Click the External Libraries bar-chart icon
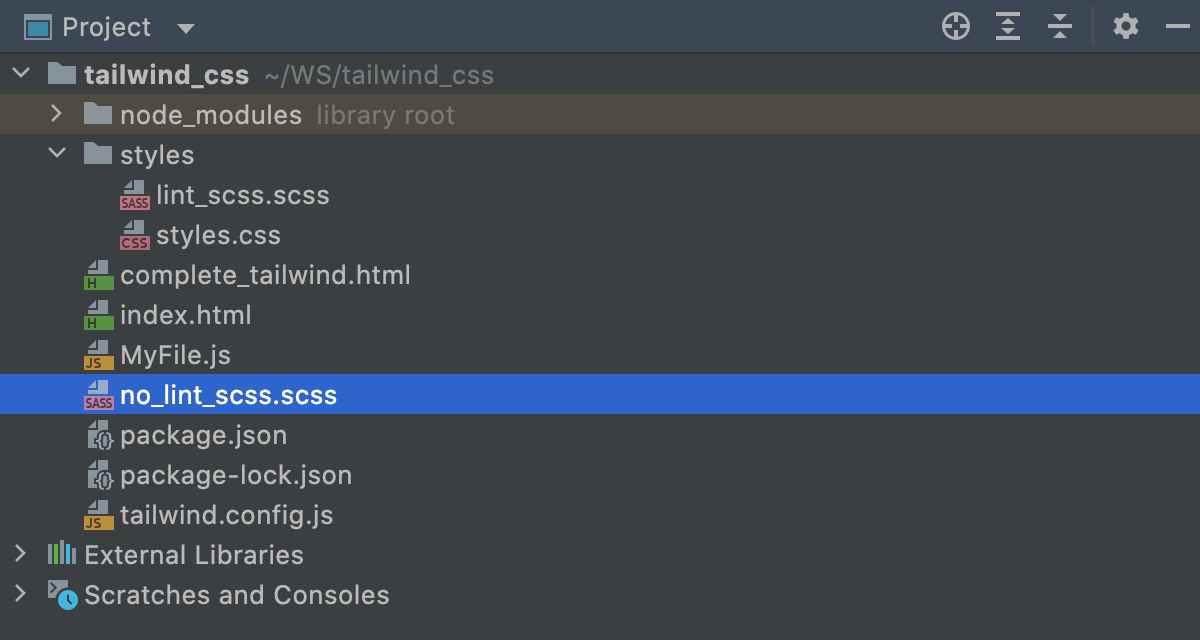This screenshot has width=1200, height=640. click(62, 554)
